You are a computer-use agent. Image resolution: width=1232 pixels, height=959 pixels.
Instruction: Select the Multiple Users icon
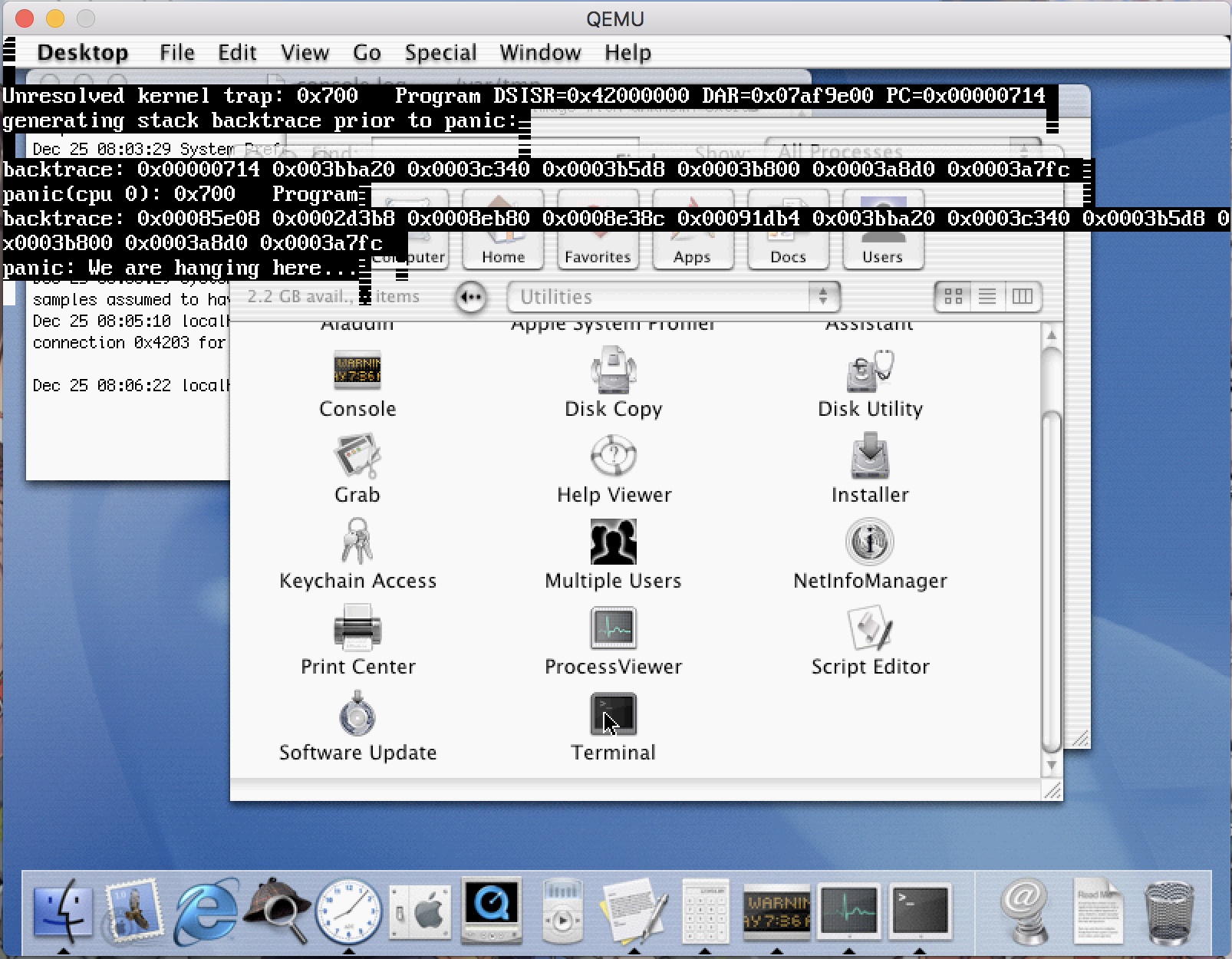tap(613, 542)
